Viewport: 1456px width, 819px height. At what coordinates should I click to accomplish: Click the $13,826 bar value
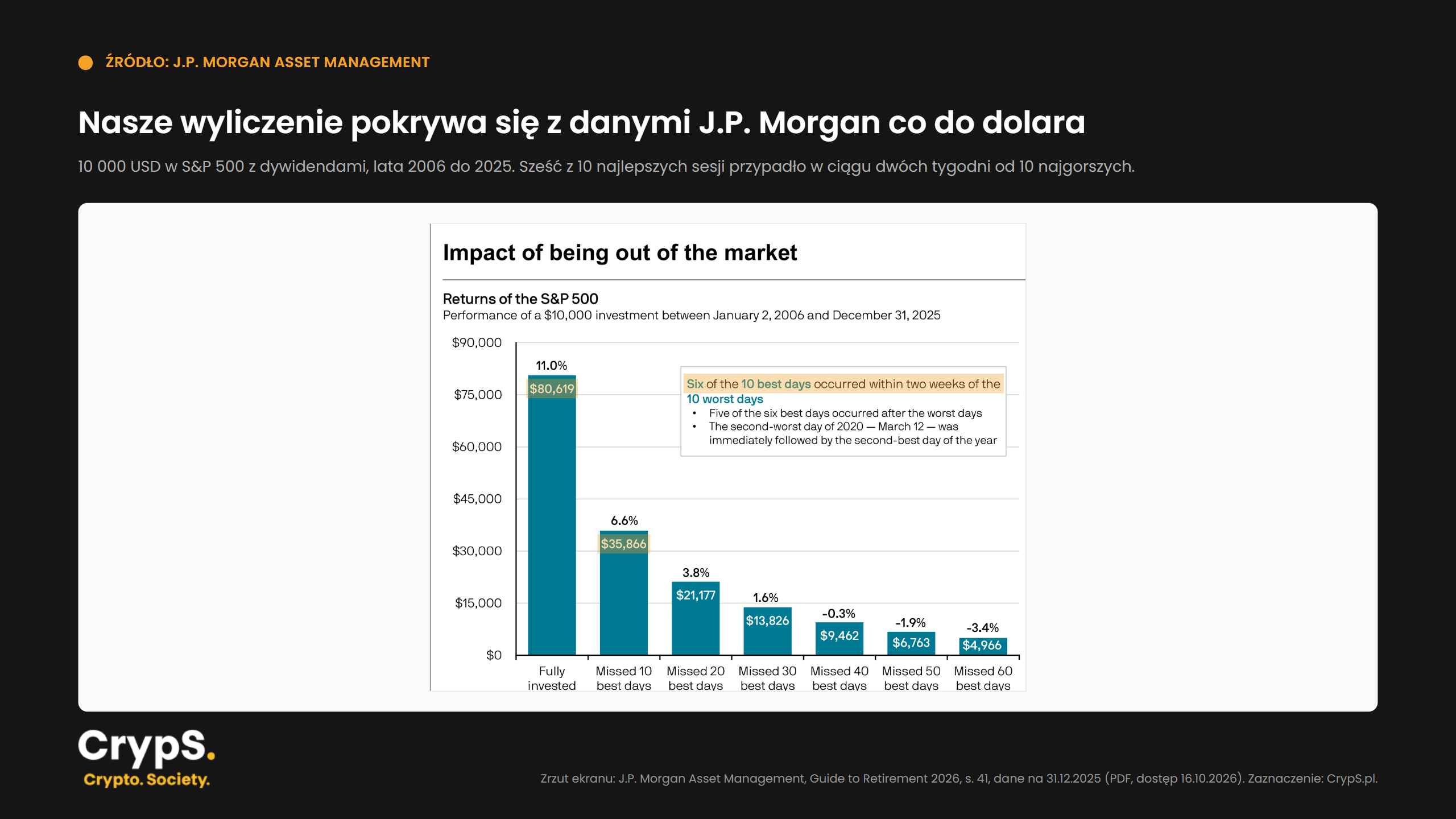pyautogui.click(x=767, y=621)
